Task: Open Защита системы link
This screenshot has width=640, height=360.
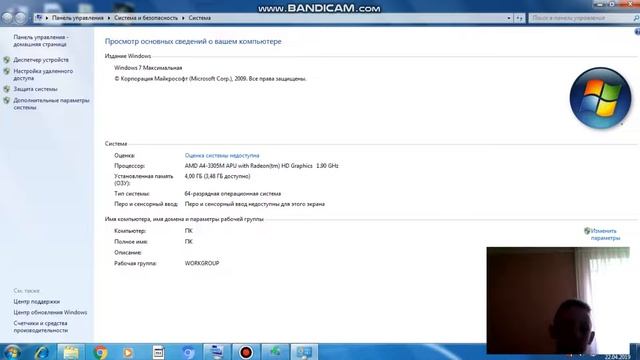Action: pyautogui.click(x=35, y=89)
